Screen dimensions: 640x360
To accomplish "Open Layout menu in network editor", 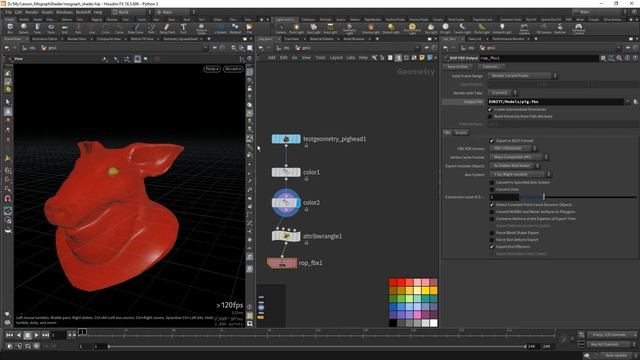I will (336, 58).
